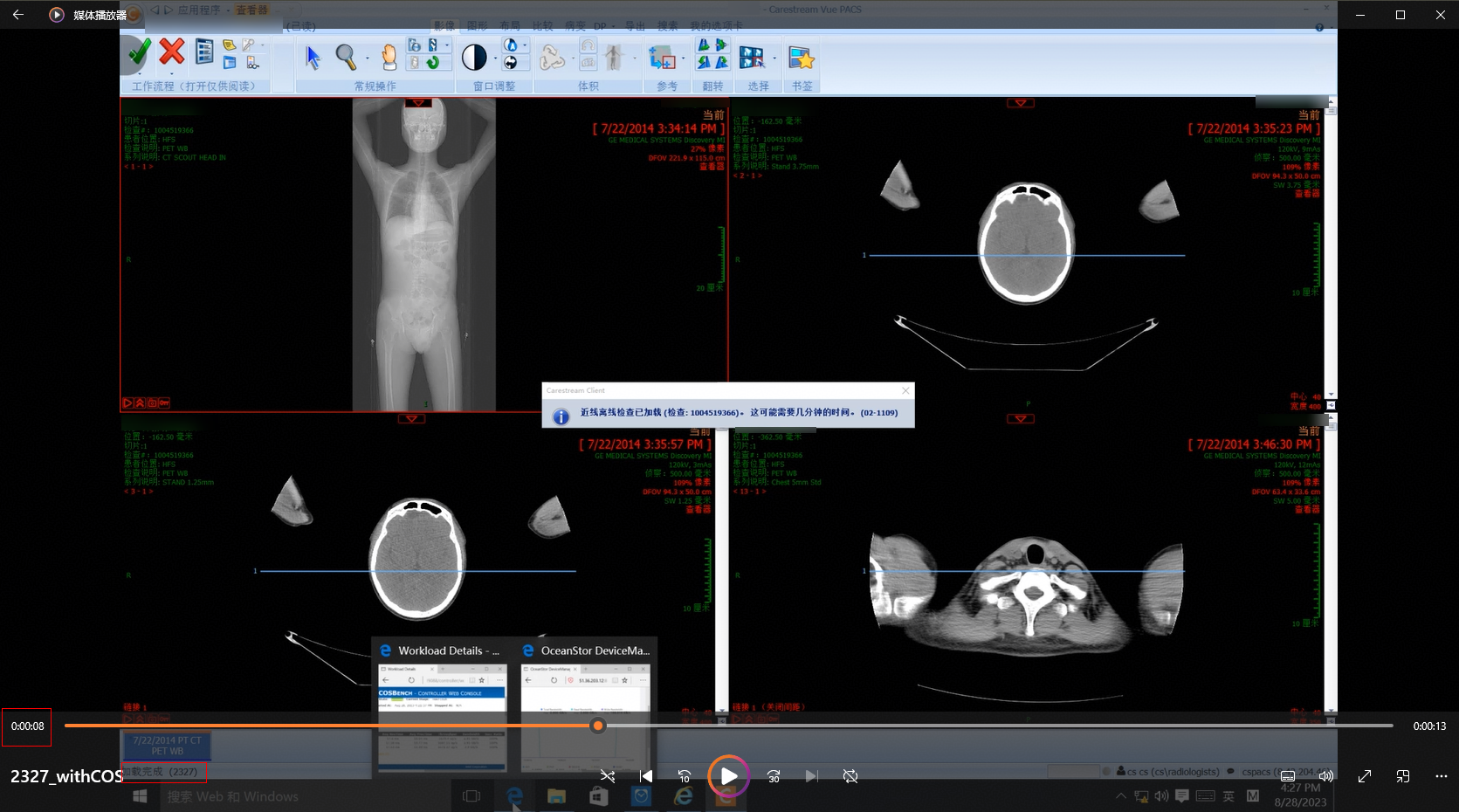Select the Workload Details window preview
Image resolution: width=1459 pixels, height=812 pixels.
click(442, 706)
